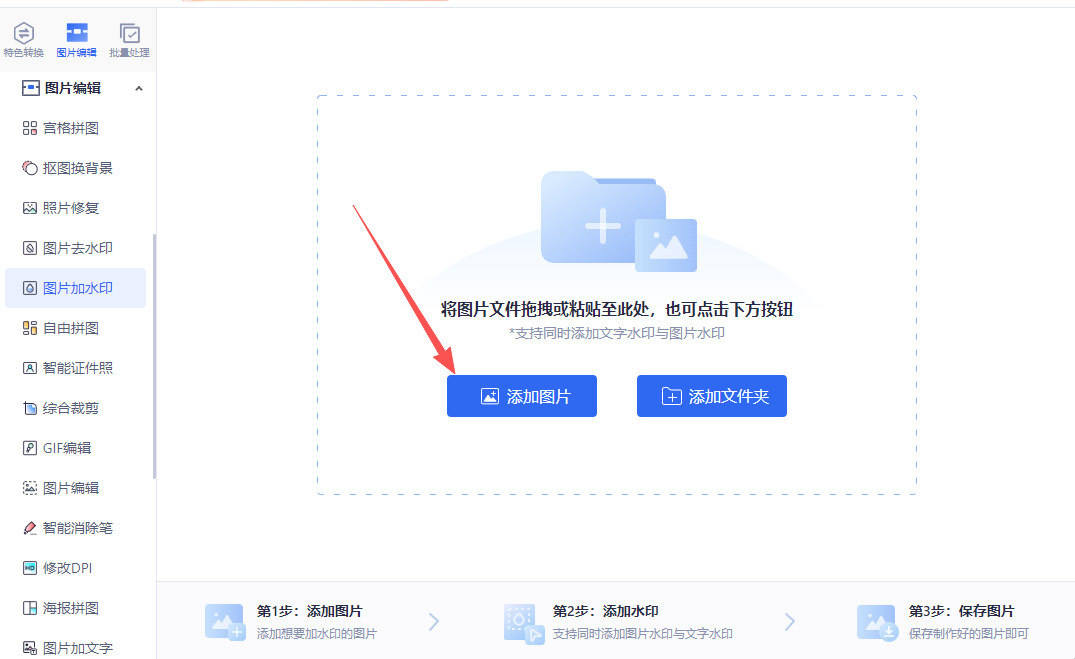1075x659 pixels.
Task: Click the sidebar vertical scrollbar
Action: [x=154, y=356]
